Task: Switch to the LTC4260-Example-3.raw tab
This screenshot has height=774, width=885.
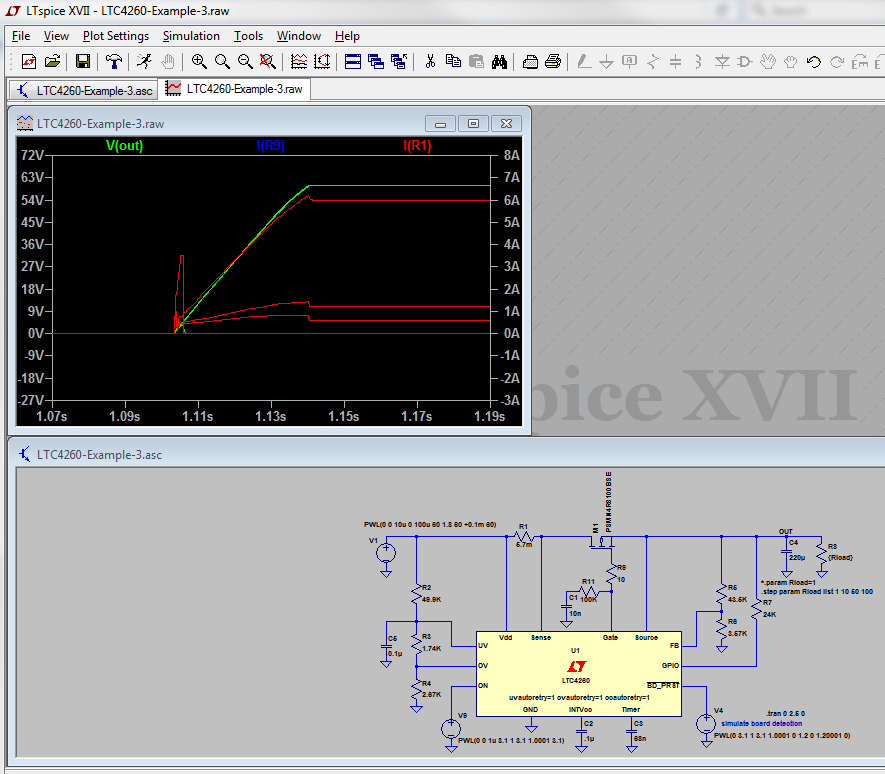Action: [x=235, y=89]
